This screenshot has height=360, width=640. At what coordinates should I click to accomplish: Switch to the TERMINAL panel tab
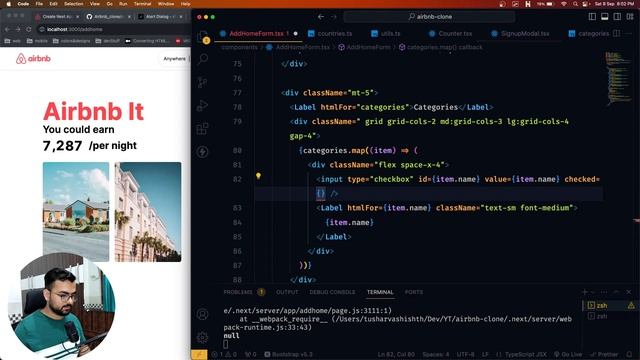[x=380, y=292]
